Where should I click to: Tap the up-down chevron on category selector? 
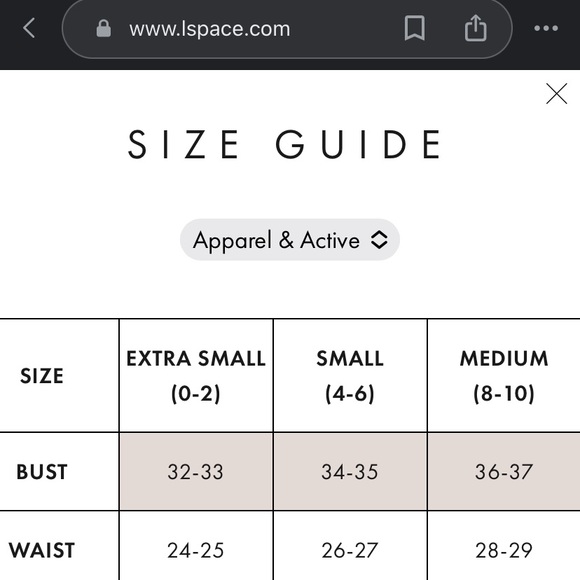(379, 240)
